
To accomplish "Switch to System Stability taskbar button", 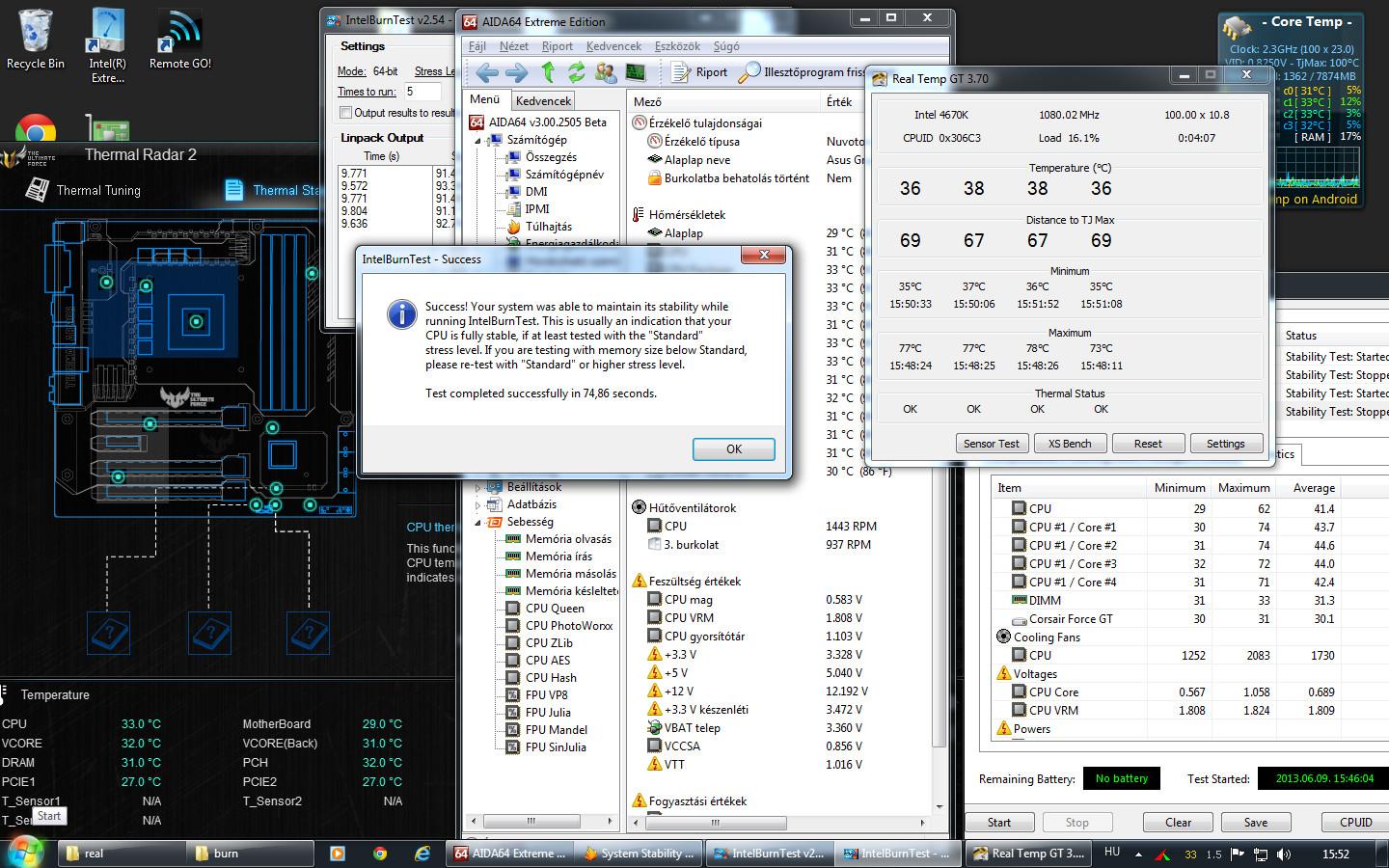I will [x=639, y=854].
